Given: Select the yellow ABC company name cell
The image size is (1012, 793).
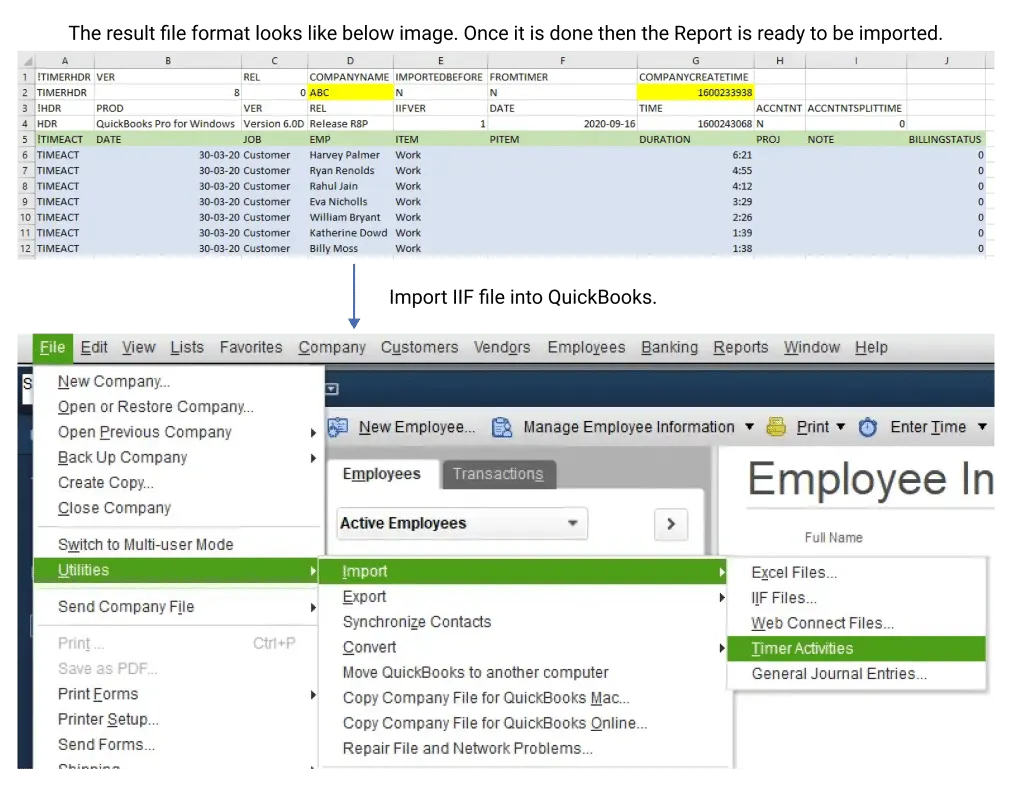Looking at the screenshot, I should pyautogui.click(x=350, y=93).
